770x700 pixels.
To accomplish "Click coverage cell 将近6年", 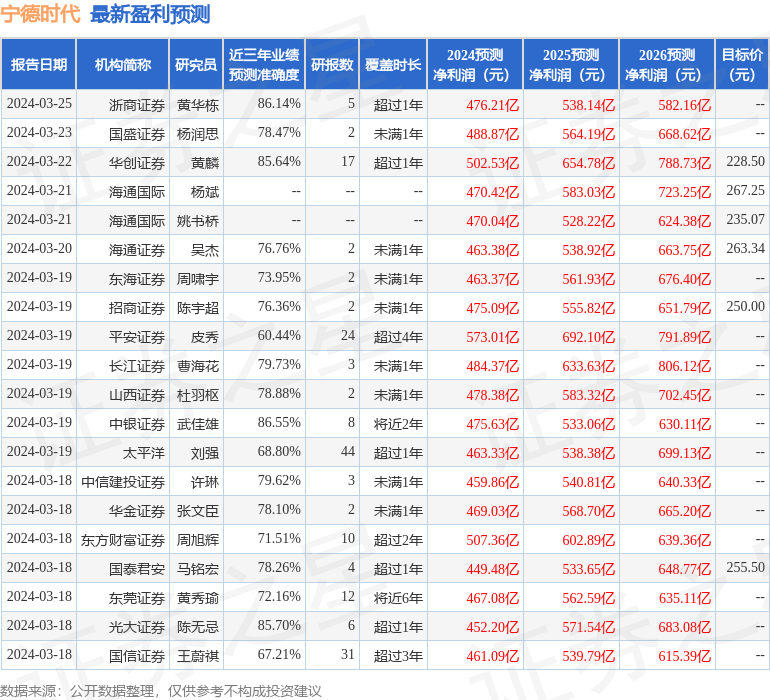I will click(x=398, y=598).
